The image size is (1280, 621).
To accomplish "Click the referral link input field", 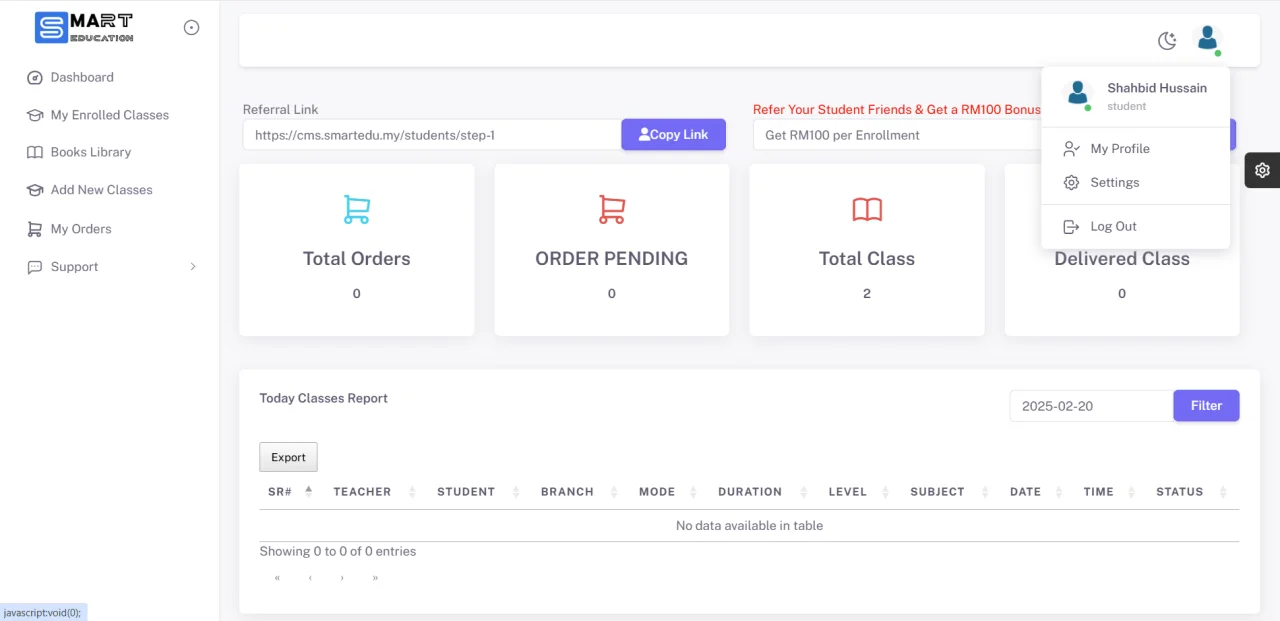I will point(432,135).
